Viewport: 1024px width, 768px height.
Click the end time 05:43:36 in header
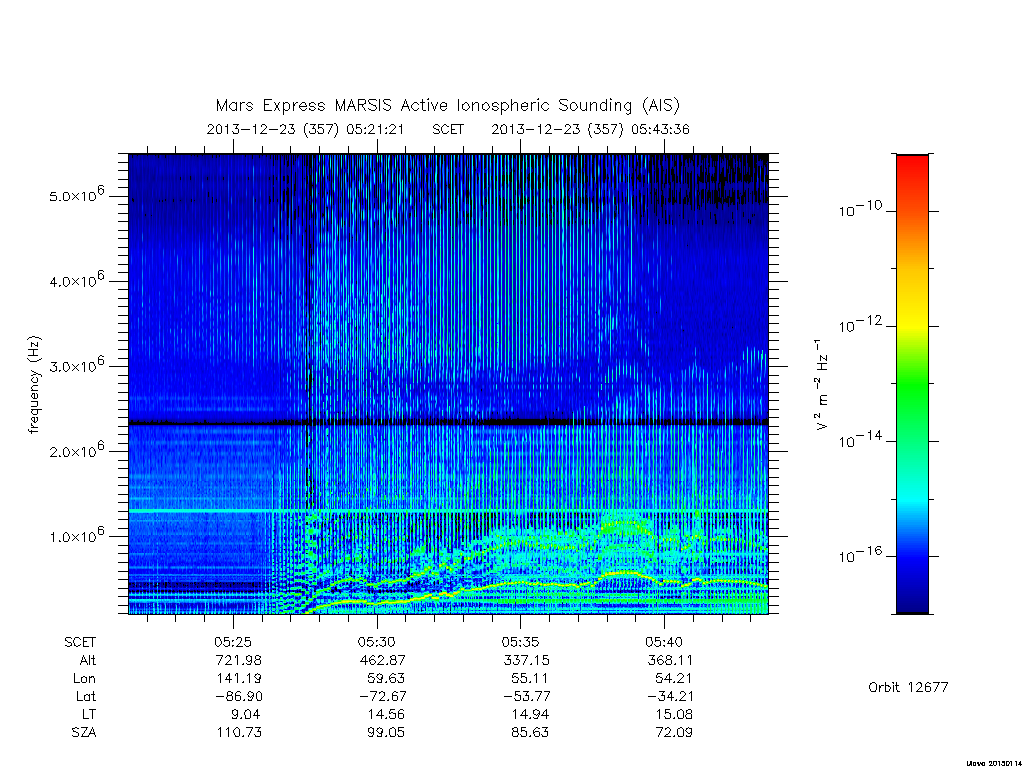point(660,129)
